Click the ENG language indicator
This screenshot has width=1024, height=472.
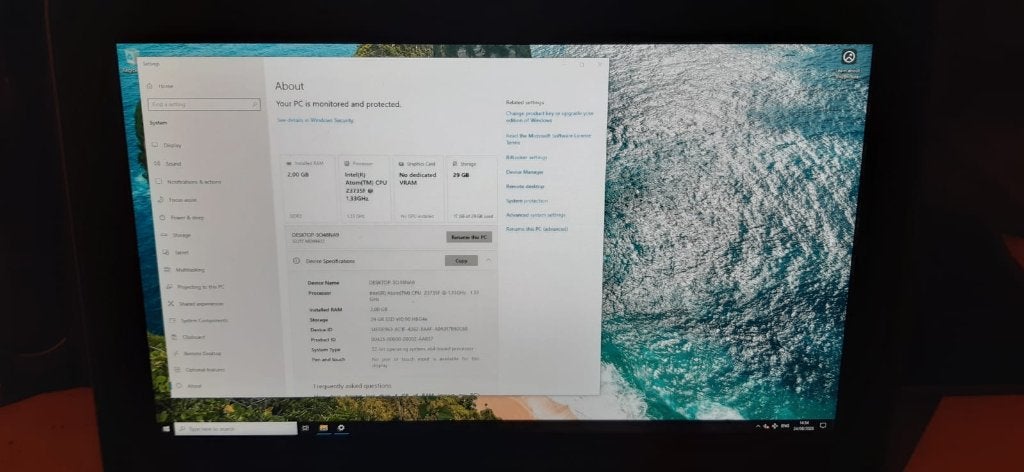click(785, 426)
